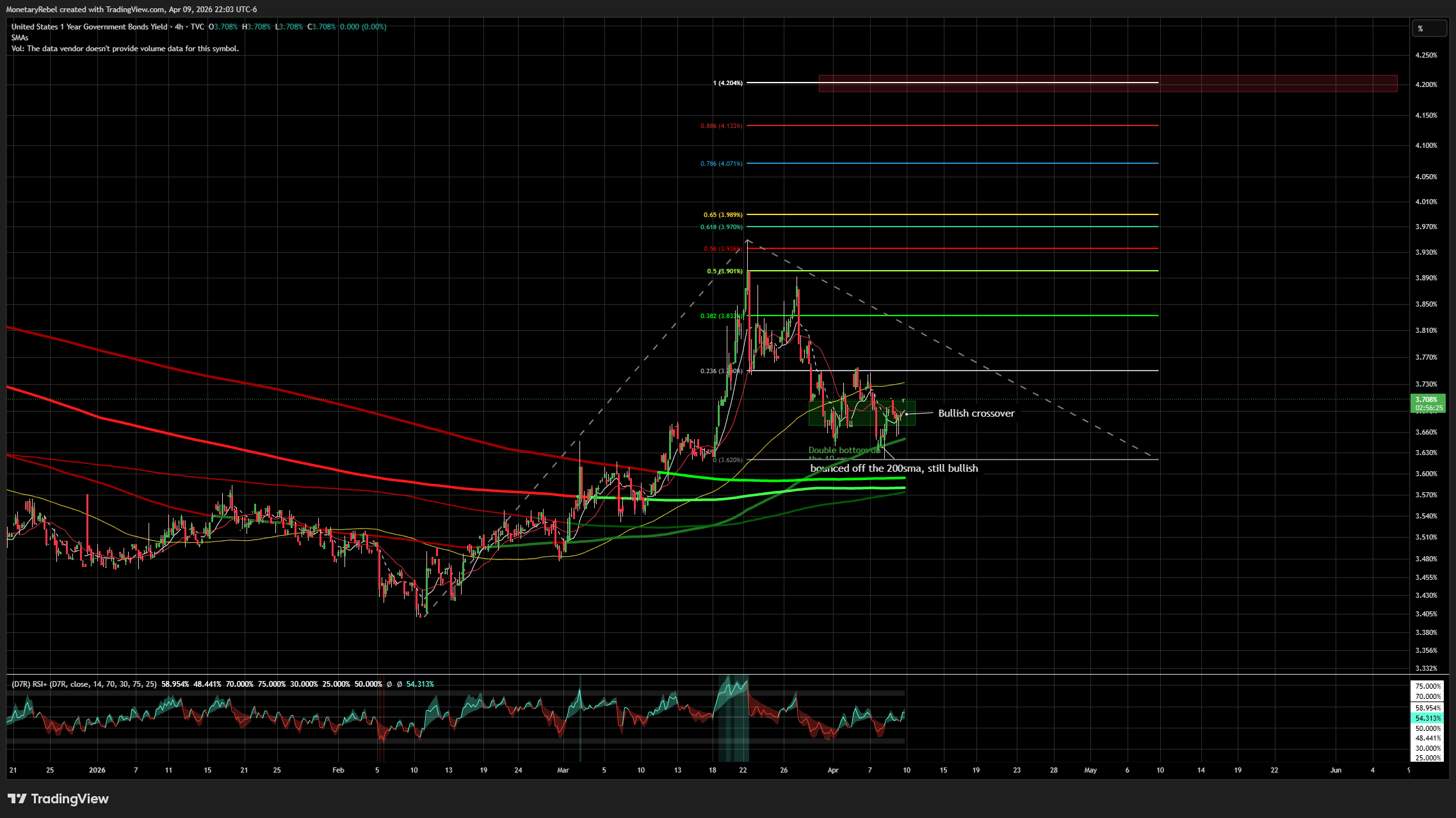Click the green consolidation box beside Bullish crossover
The height and width of the screenshot is (818, 1456).
click(862, 413)
